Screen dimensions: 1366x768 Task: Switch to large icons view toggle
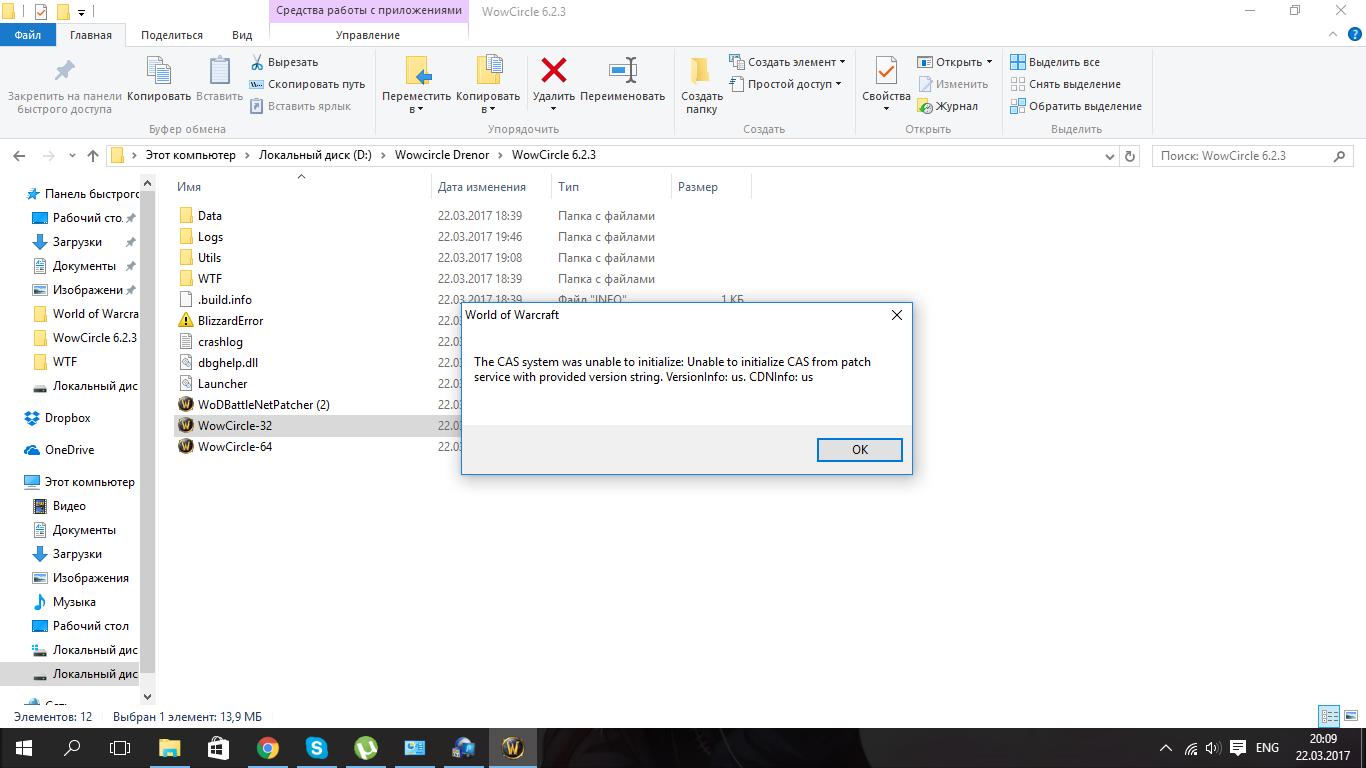pos(1347,716)
